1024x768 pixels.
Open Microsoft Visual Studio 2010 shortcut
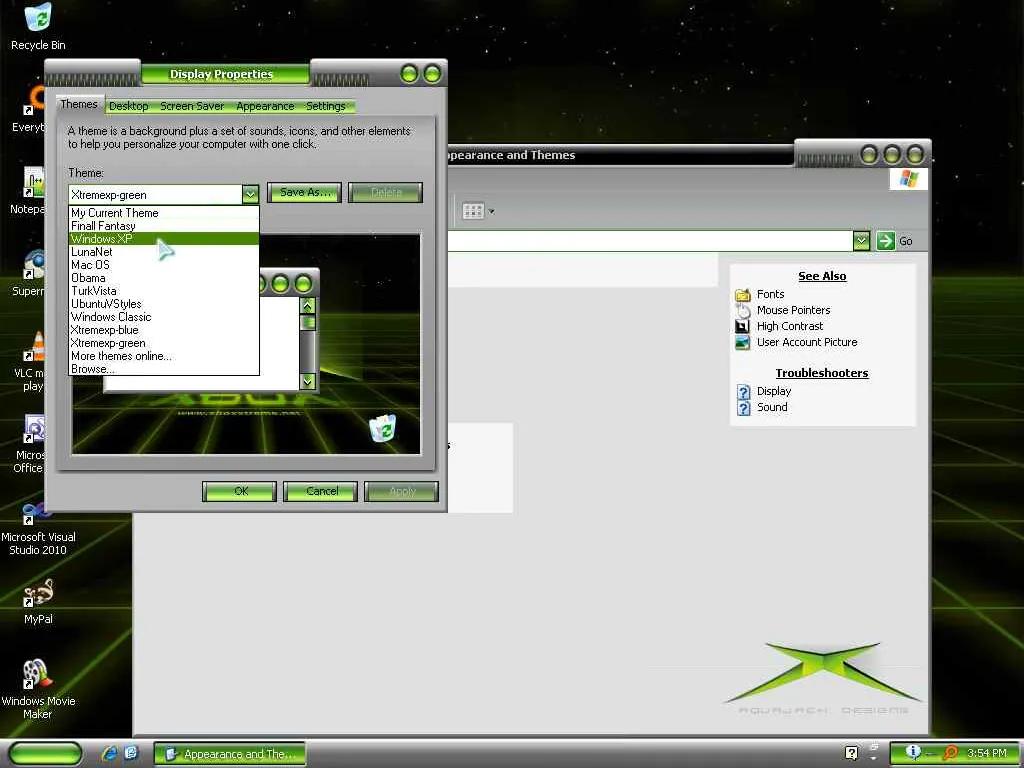38,515
